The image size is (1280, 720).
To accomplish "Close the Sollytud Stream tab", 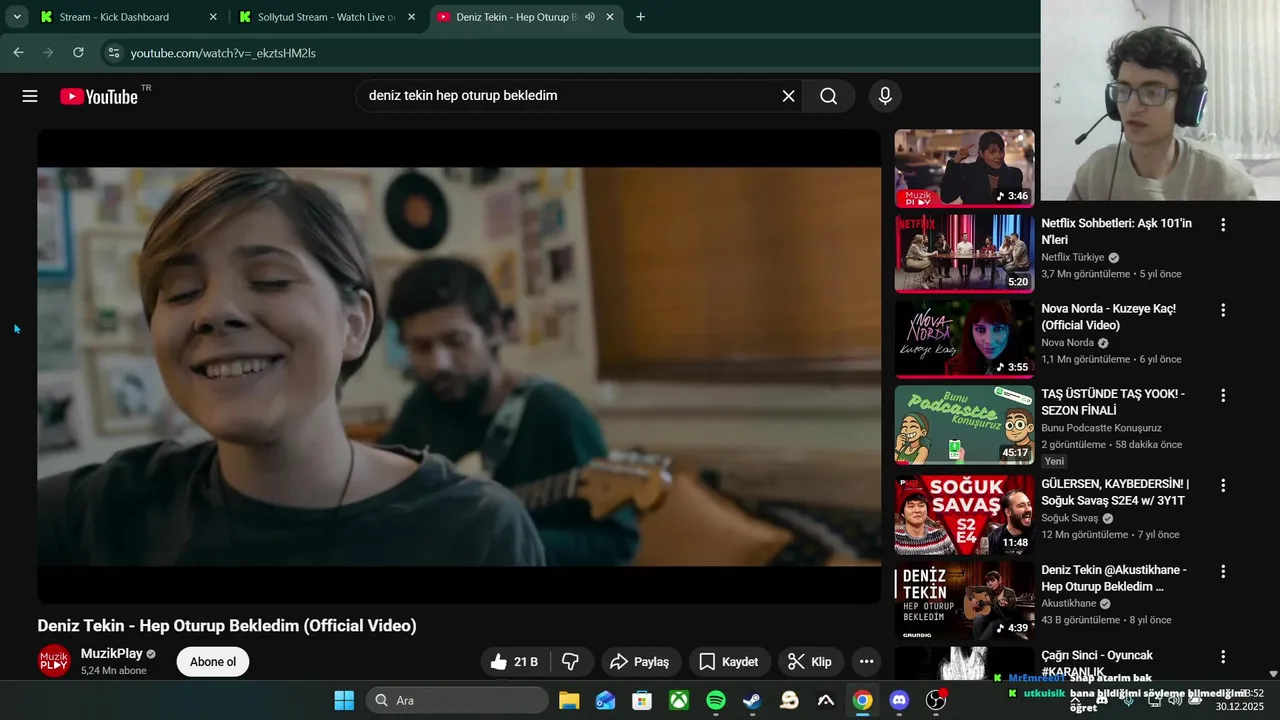I will click(x=411, y=17).
